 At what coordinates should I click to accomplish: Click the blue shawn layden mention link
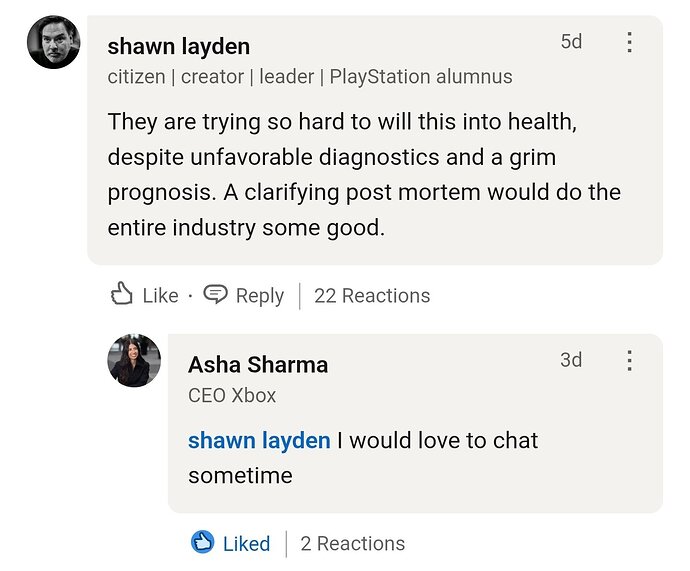[259, 440]
